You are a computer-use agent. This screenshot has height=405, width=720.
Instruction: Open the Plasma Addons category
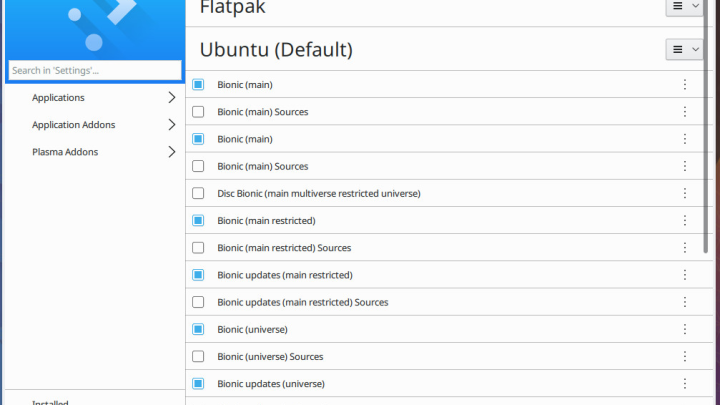click(95, 152)
